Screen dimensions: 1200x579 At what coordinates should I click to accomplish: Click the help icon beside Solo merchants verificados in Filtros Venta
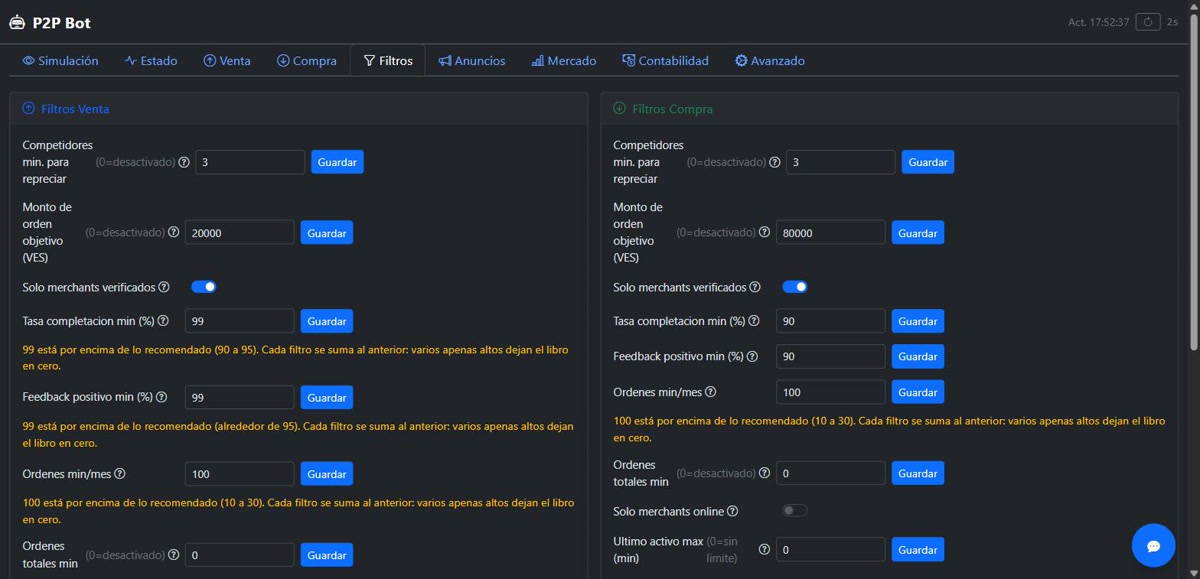point(164,287)
